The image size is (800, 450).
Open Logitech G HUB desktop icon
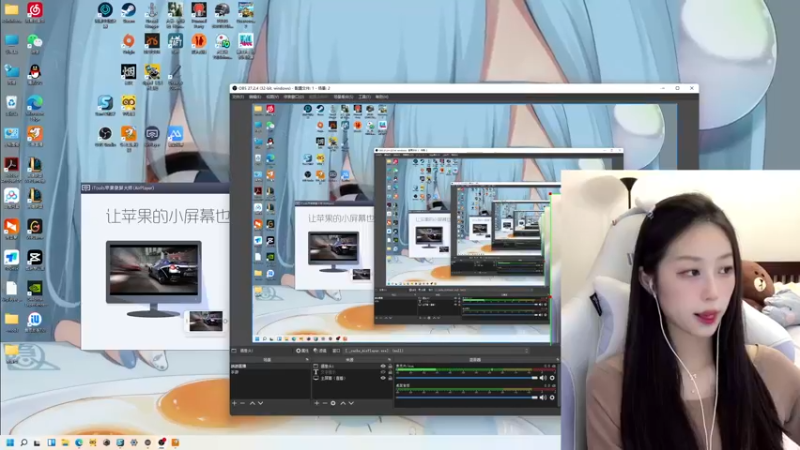click(35, 227)
